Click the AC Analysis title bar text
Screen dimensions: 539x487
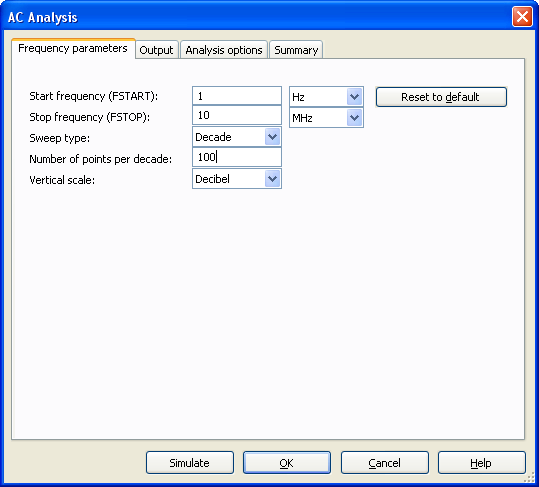pos(43,17)
